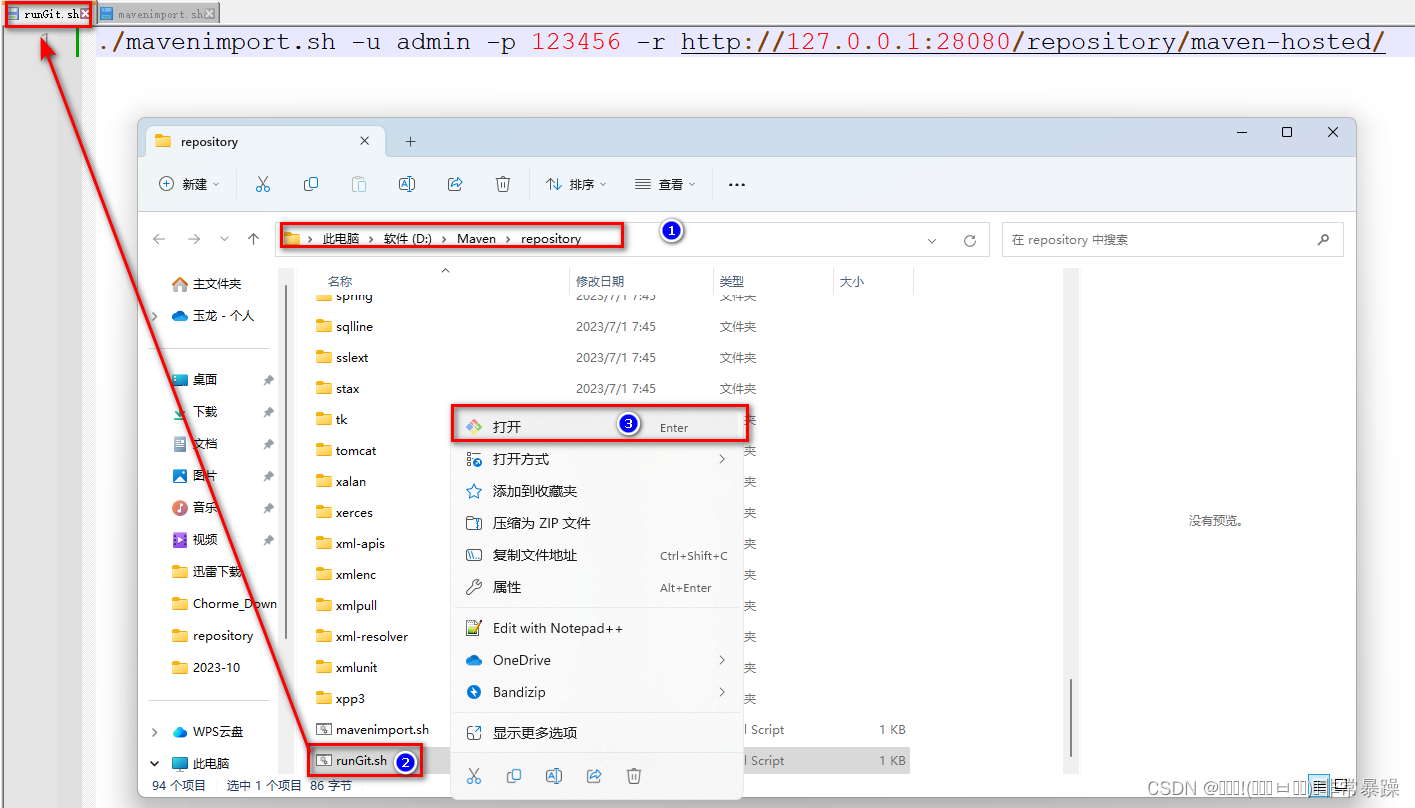Image resolution: width=1415 pixels, height=808 pixels.
Task: Expand the 玉龙 - 个人 OneDrive node
Action: point(155,316)
